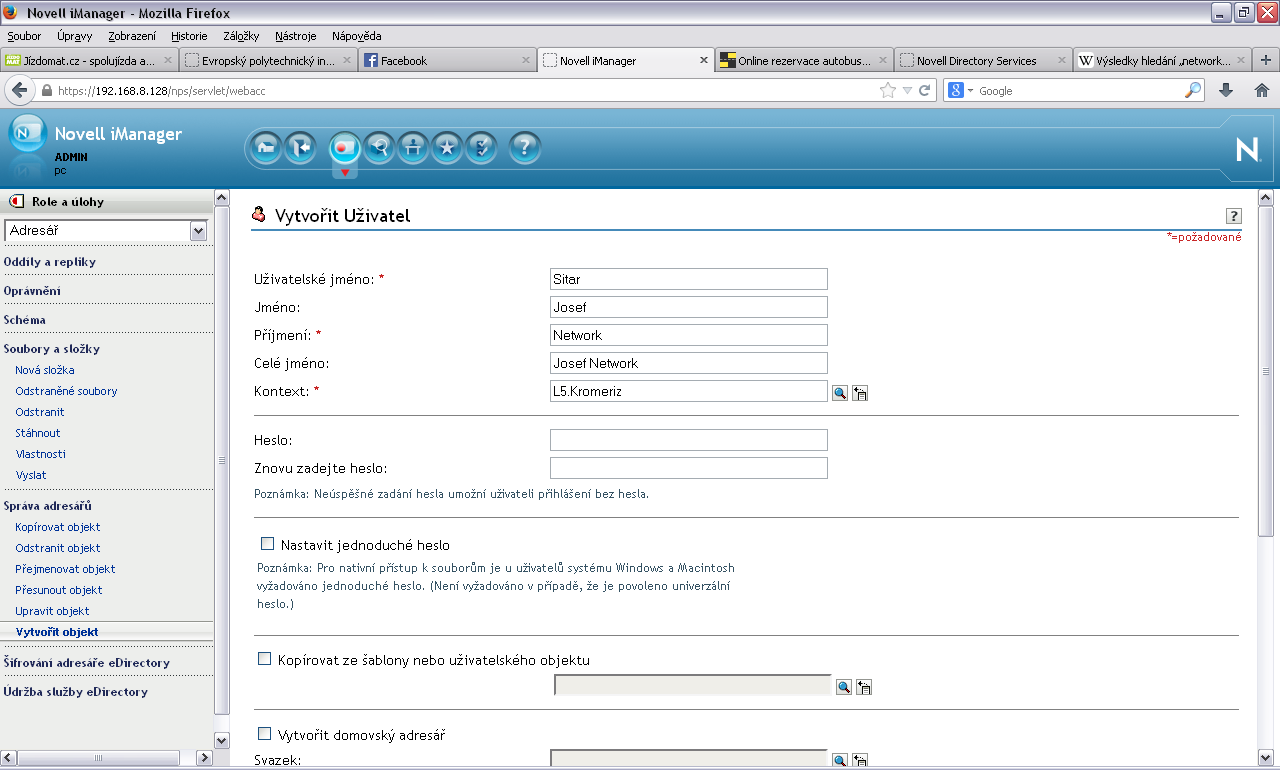Expand Oddíly a repliky section

click(x=50, y=262)
